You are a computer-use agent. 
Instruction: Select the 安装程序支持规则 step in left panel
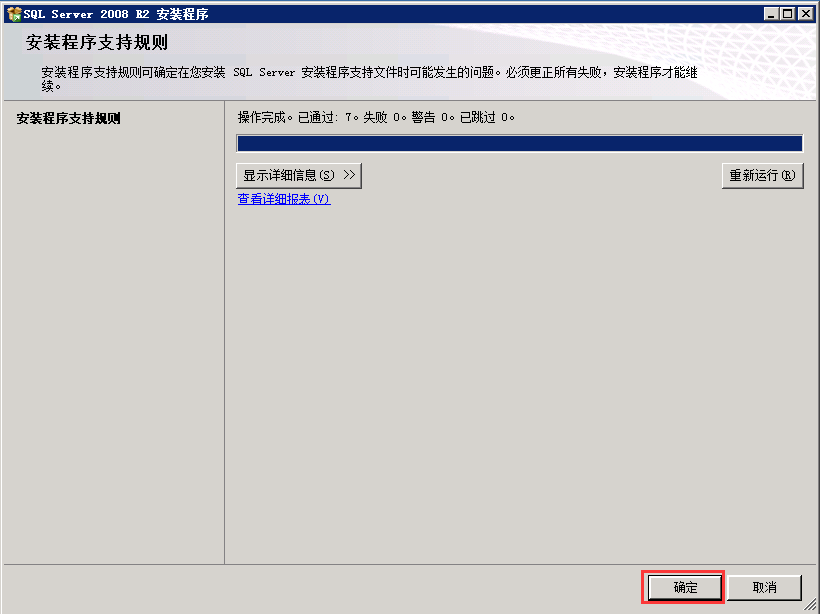(69, 118)
